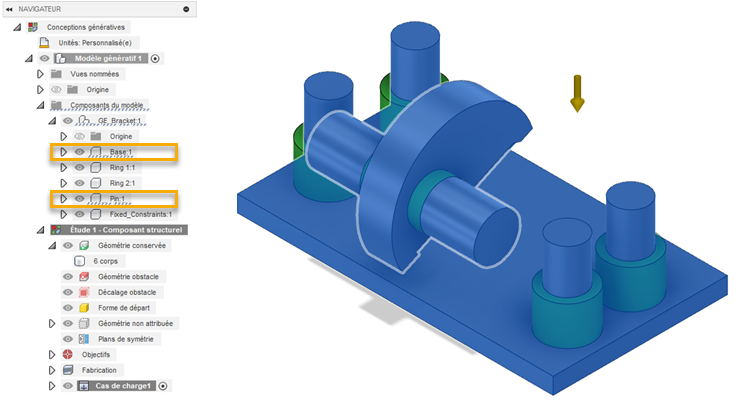
Task: Show the hidden top-level Origine folder
Action: (56, 90)
